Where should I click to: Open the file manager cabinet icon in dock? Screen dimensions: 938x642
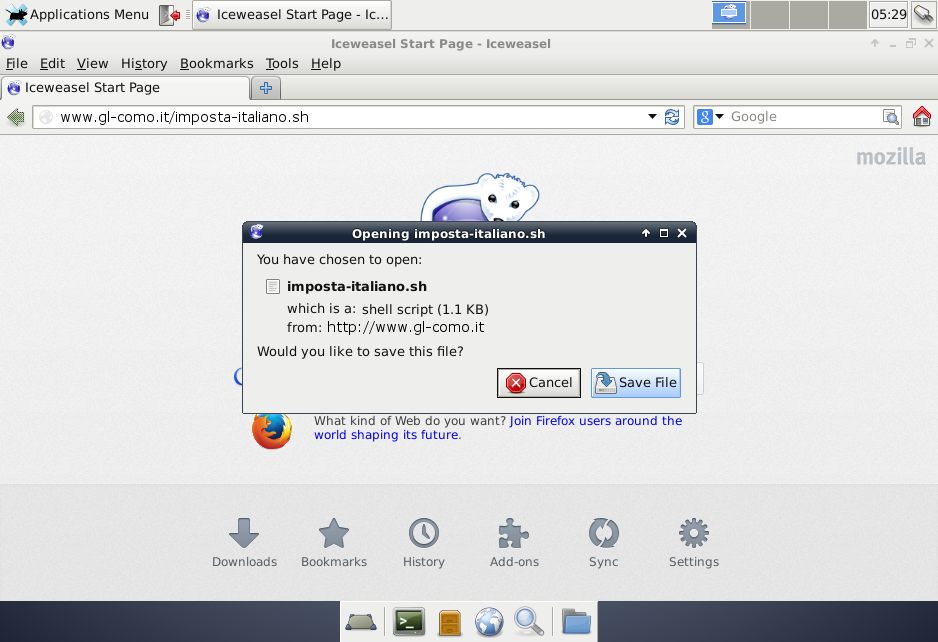(x=449, y=623)
